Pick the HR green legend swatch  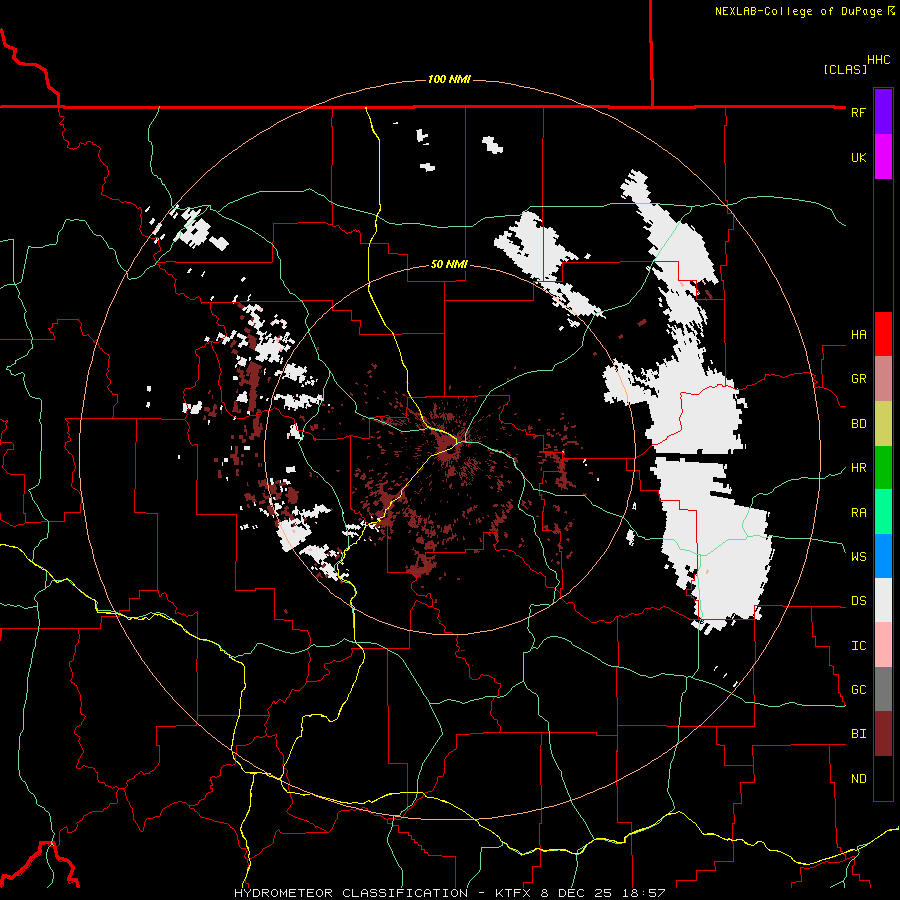coord(883,468)
